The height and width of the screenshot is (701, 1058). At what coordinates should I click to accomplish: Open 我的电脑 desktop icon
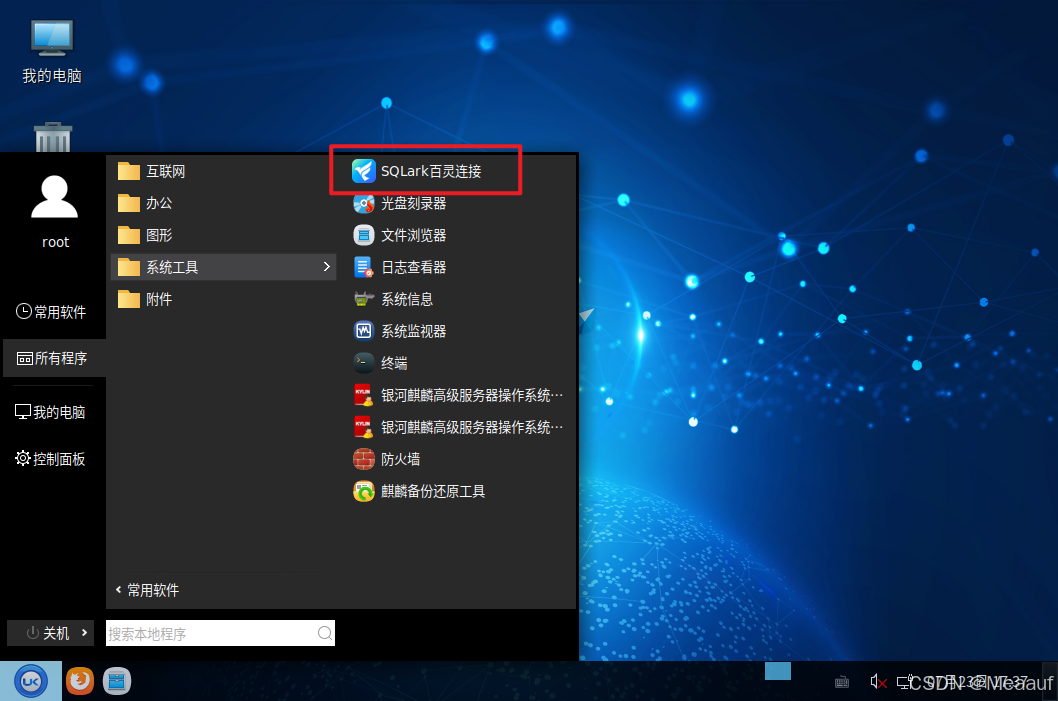(x=52, y=51)
